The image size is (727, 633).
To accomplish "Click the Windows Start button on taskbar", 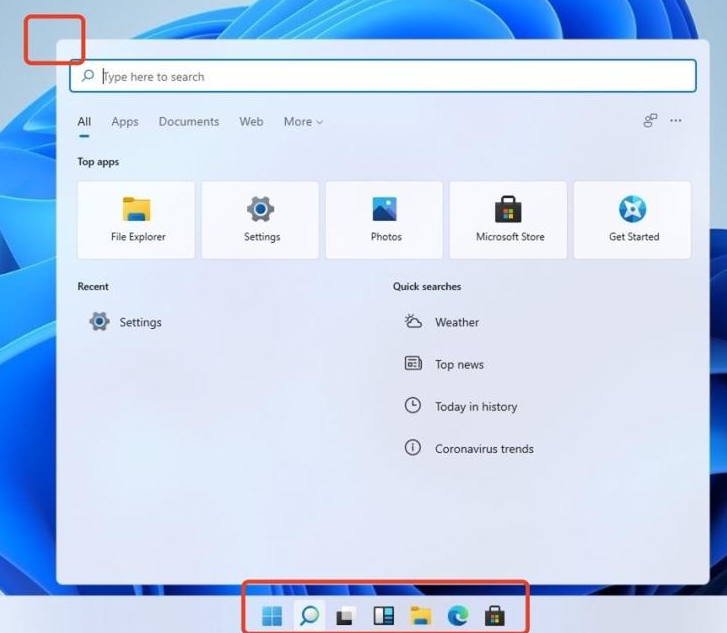I will pos(272,616).
